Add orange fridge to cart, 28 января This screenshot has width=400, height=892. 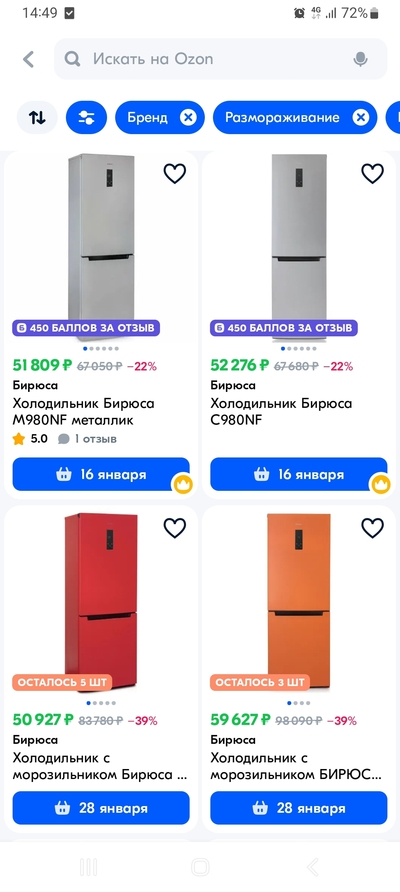299,808
